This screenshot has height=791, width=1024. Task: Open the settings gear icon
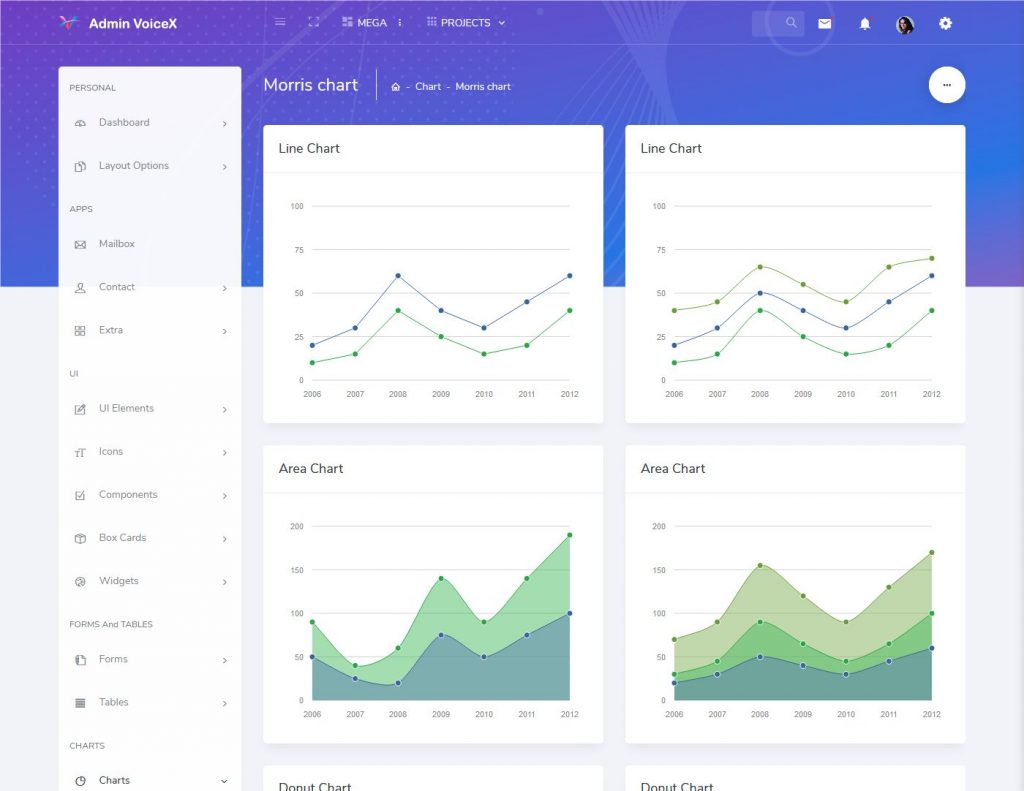pos(945,24)
